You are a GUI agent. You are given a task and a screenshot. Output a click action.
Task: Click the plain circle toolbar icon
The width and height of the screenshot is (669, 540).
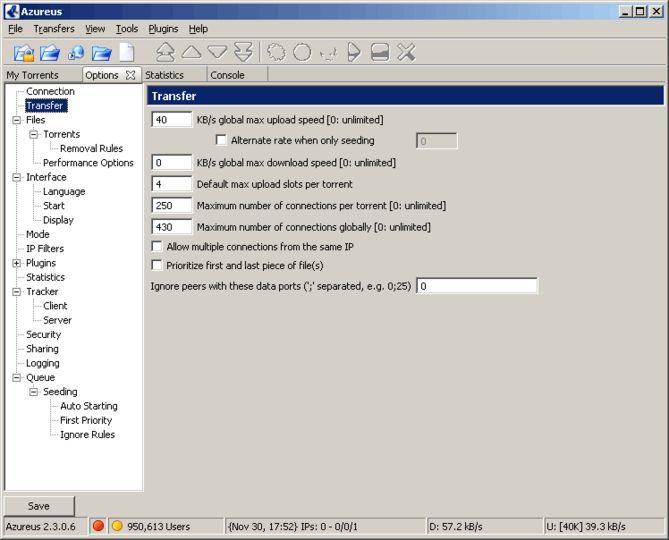302,52
